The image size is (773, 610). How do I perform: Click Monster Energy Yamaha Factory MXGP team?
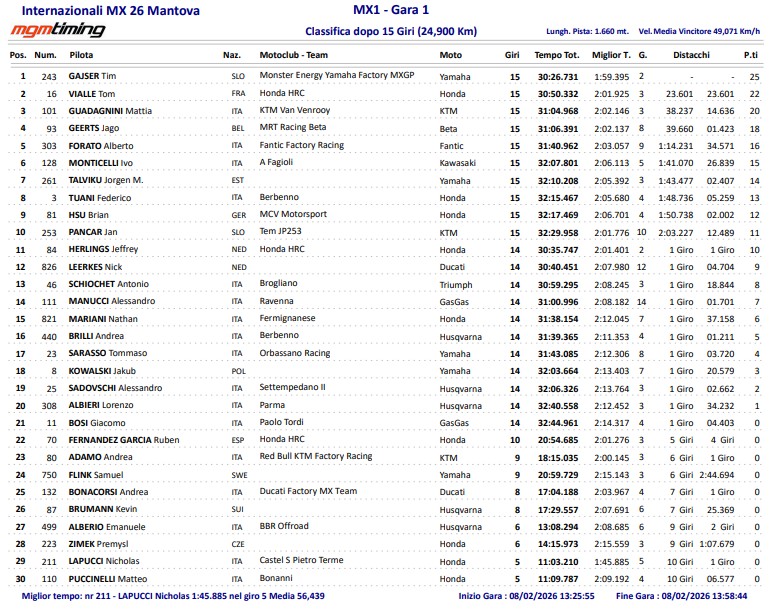coord(336,75)
